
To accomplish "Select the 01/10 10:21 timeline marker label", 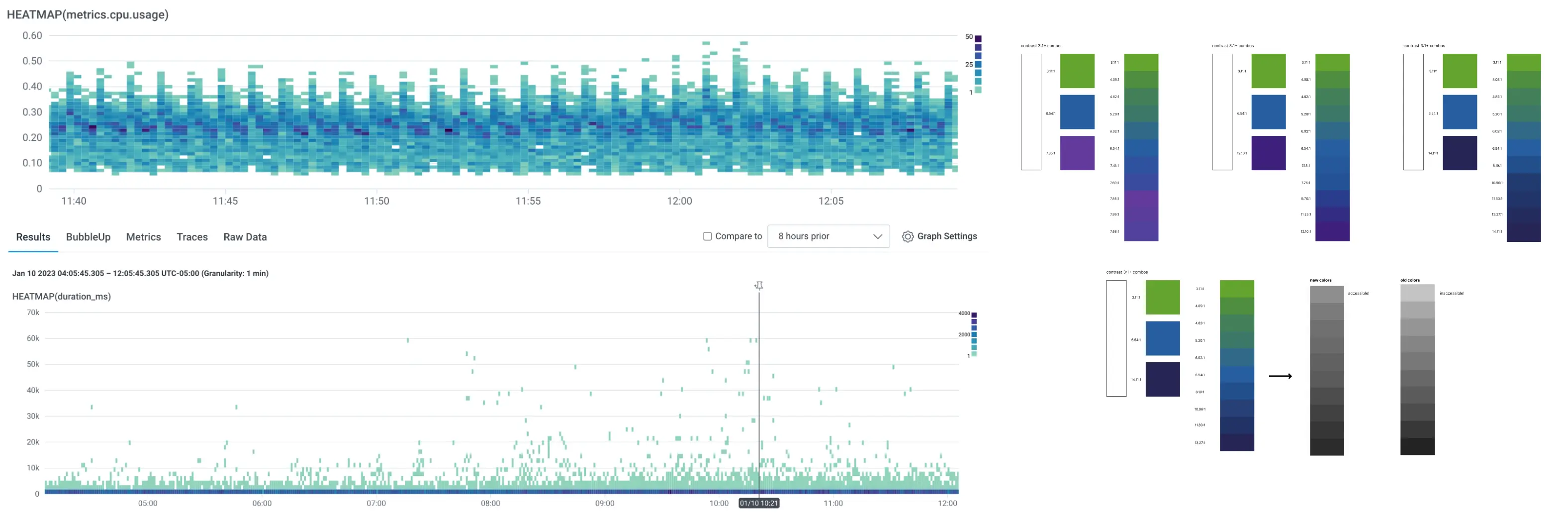I will click(758, 503).
